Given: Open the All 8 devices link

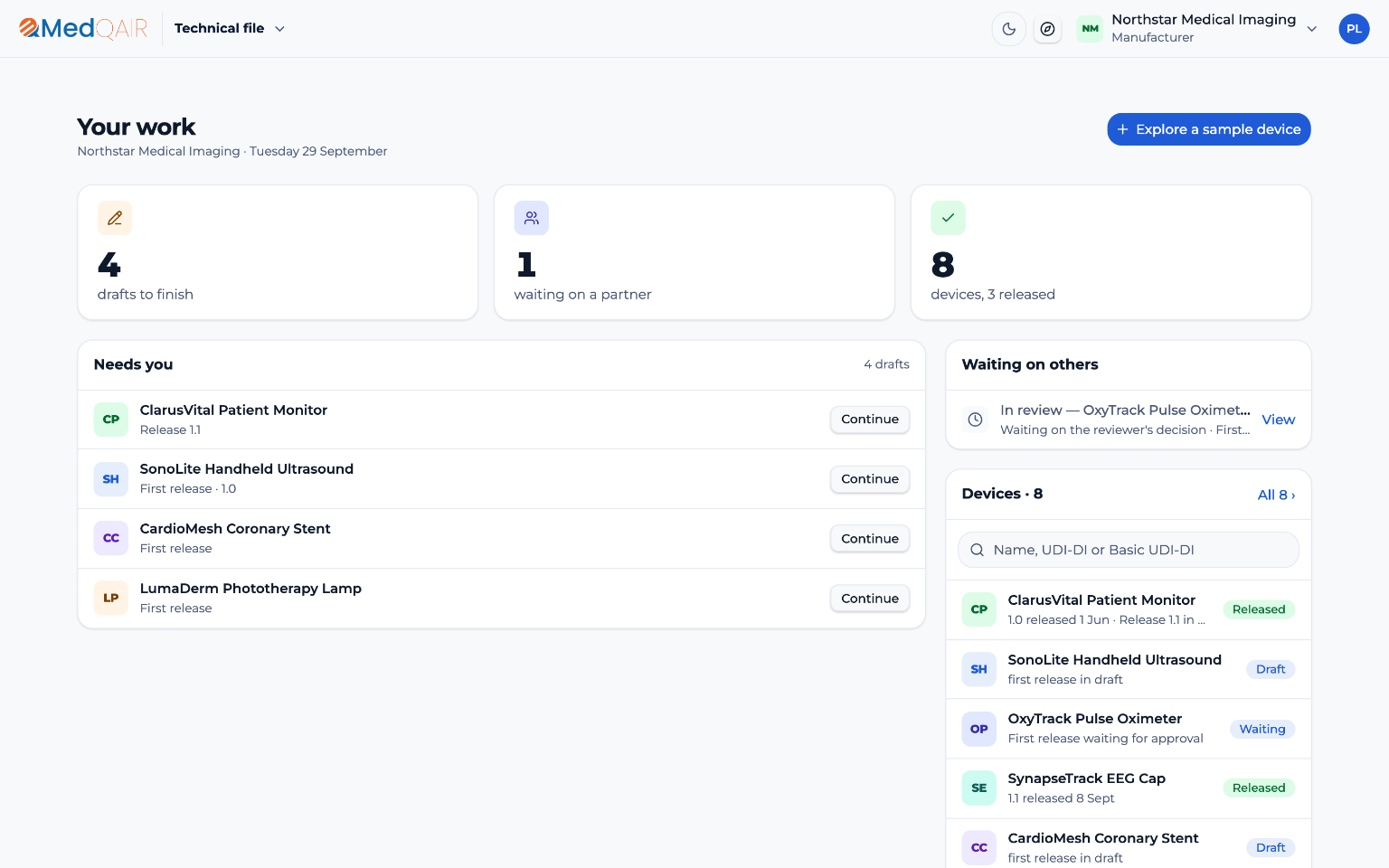Looking at the screenshot, I should point(1276,495).
